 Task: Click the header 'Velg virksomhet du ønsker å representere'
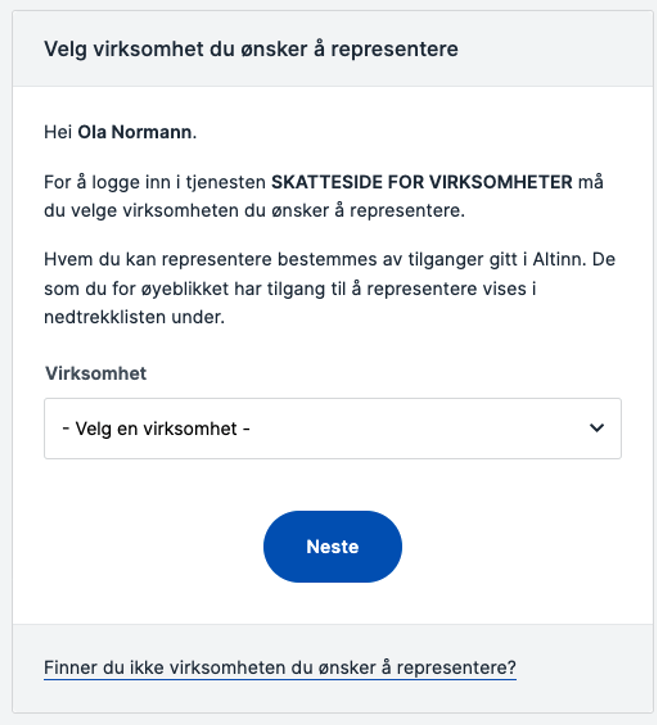tap(251, 48)
